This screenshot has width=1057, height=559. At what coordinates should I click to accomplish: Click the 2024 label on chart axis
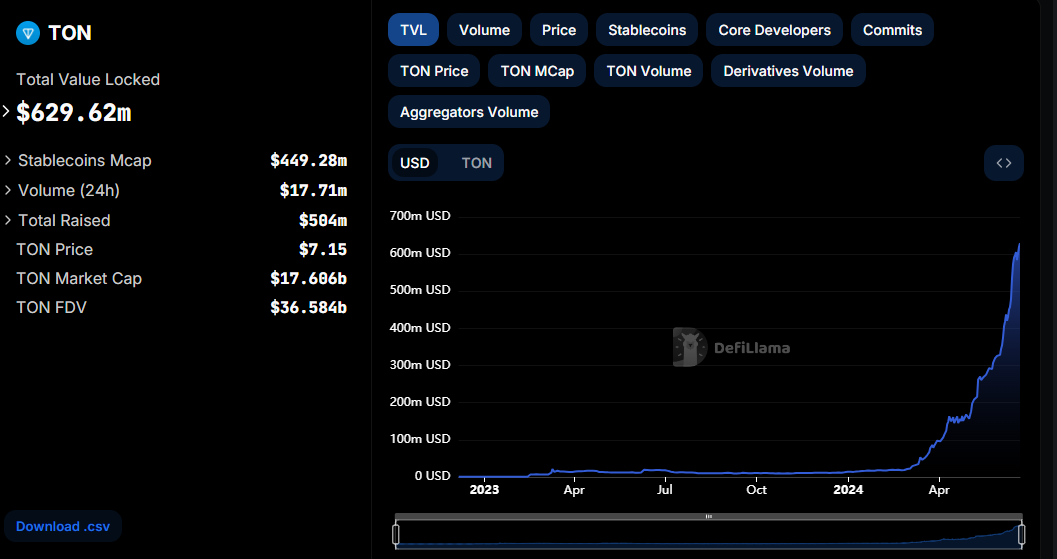[848, 490]
